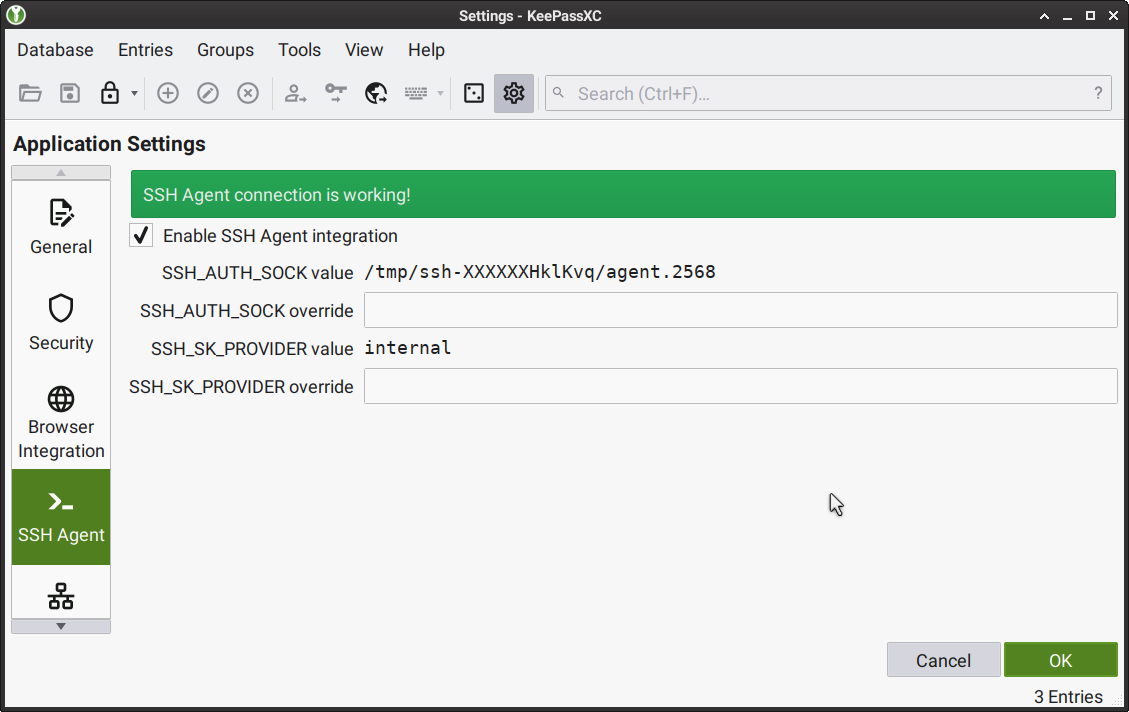Toggle the settings gear in the toolbar
The height and width of the screenshot is (712, 1129).
pyautogui.click(x=513, y=93)
